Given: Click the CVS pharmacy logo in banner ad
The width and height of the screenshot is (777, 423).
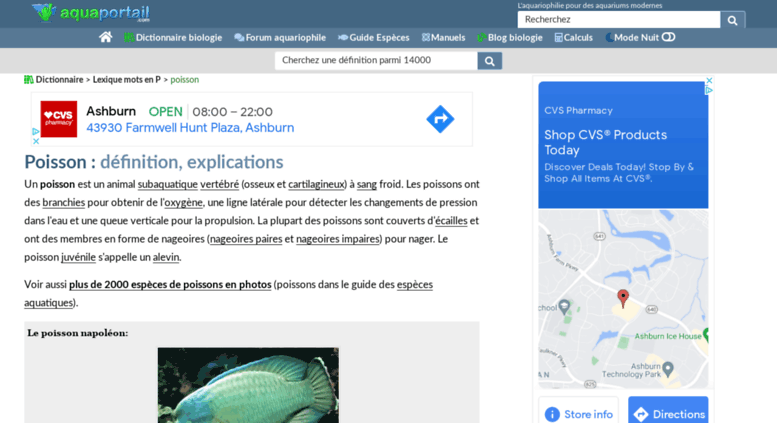Looking at the screenshot, I should [x=59, y=119].
